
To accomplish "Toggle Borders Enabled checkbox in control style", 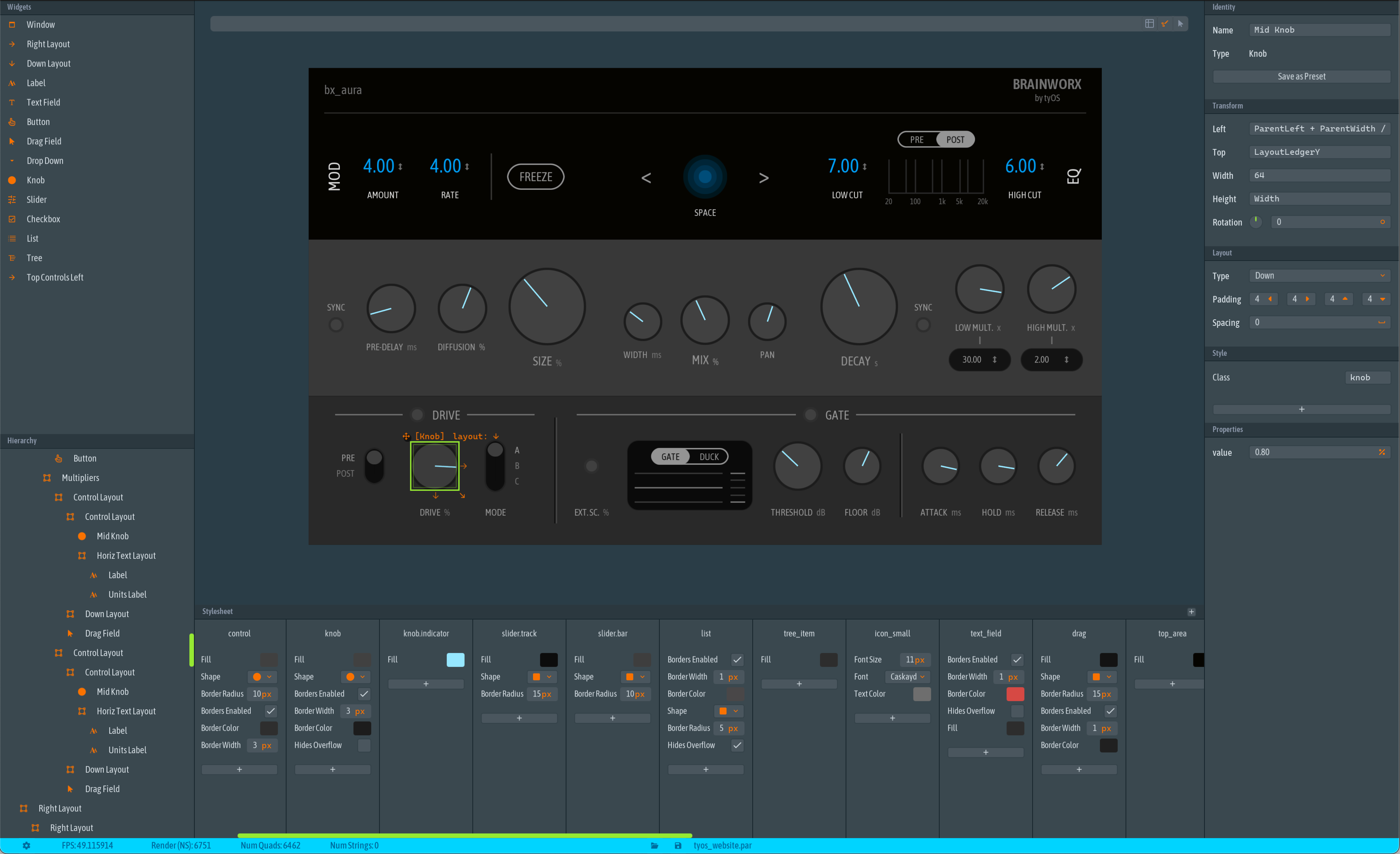I will pyautogui.click(x=271, y=711).
